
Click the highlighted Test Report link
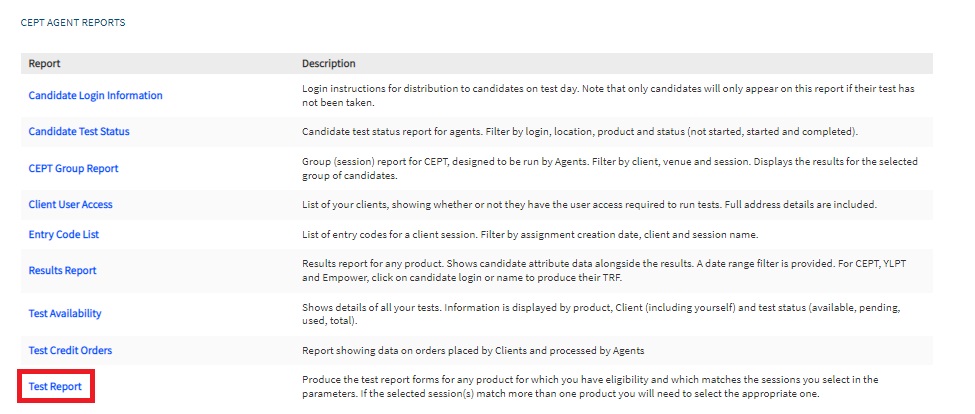(55, 387)
